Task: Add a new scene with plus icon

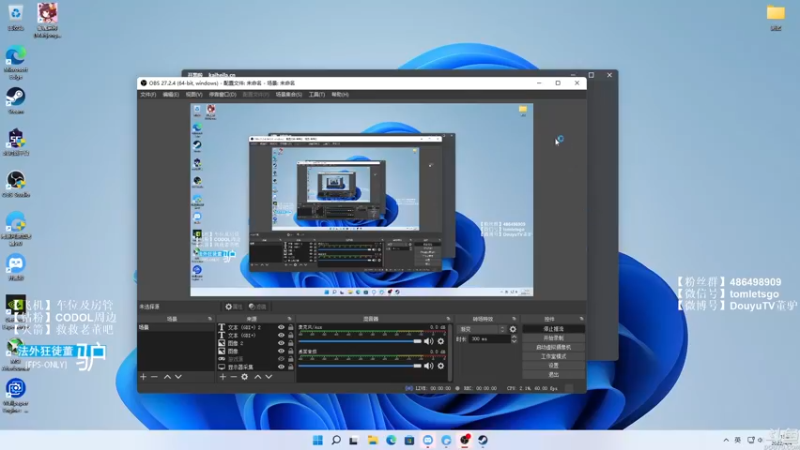Action: [143, 377]
